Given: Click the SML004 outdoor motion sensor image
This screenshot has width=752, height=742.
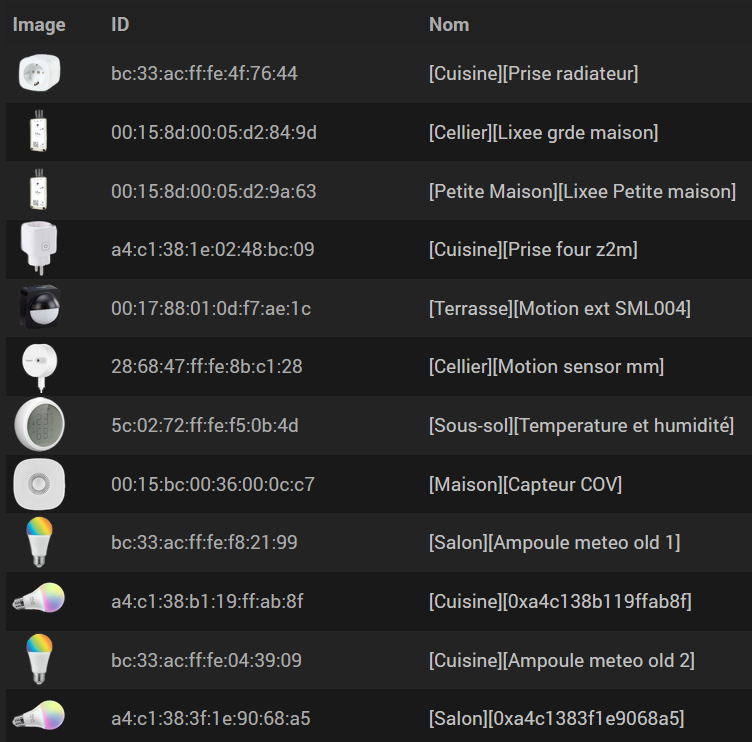Looking at the screenshot, I should tap(40, 307).
